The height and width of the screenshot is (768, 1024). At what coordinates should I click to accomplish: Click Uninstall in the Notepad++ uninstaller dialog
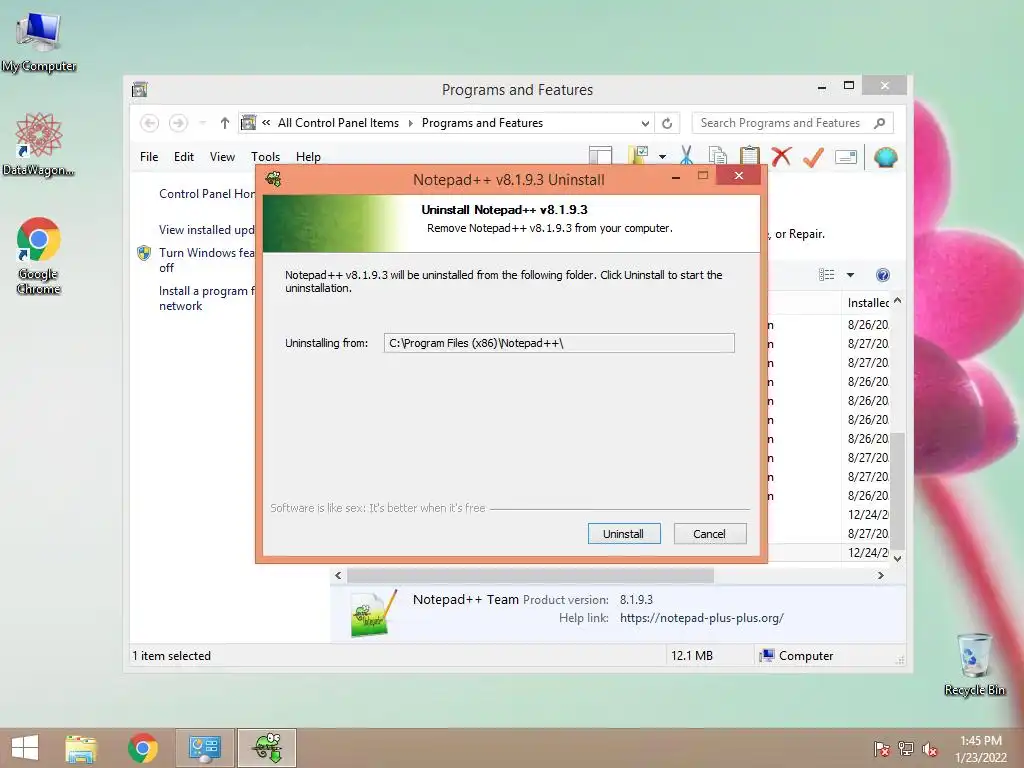[x=624, y=534]
